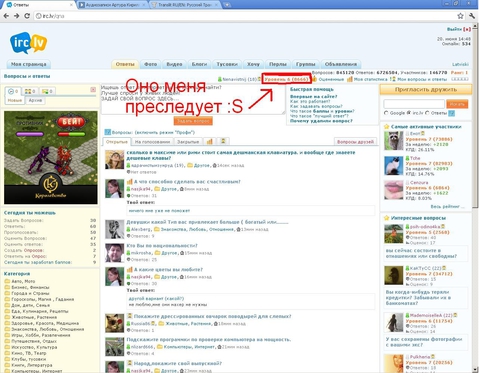Click the blue icon after Ответы radio
This screenshot has height=373, width=479.
(x=451, y=113)
